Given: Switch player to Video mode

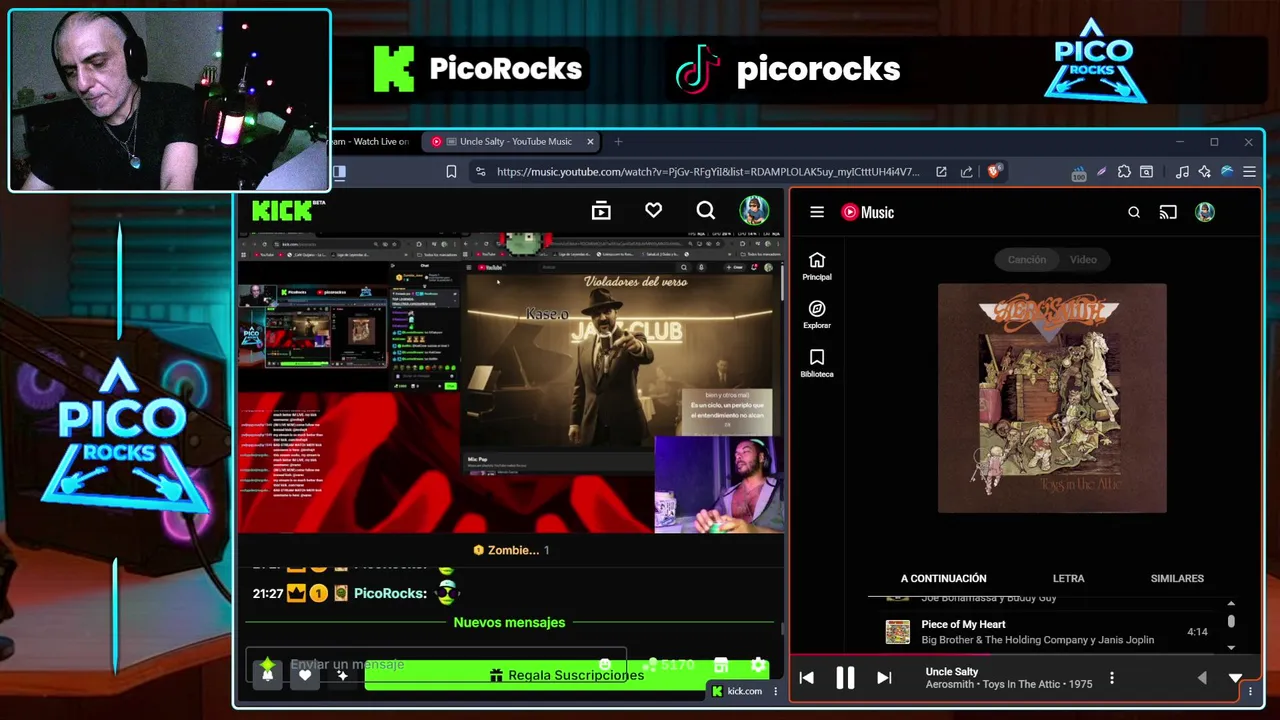Looking at the screenshot, I should point(1083,260).
